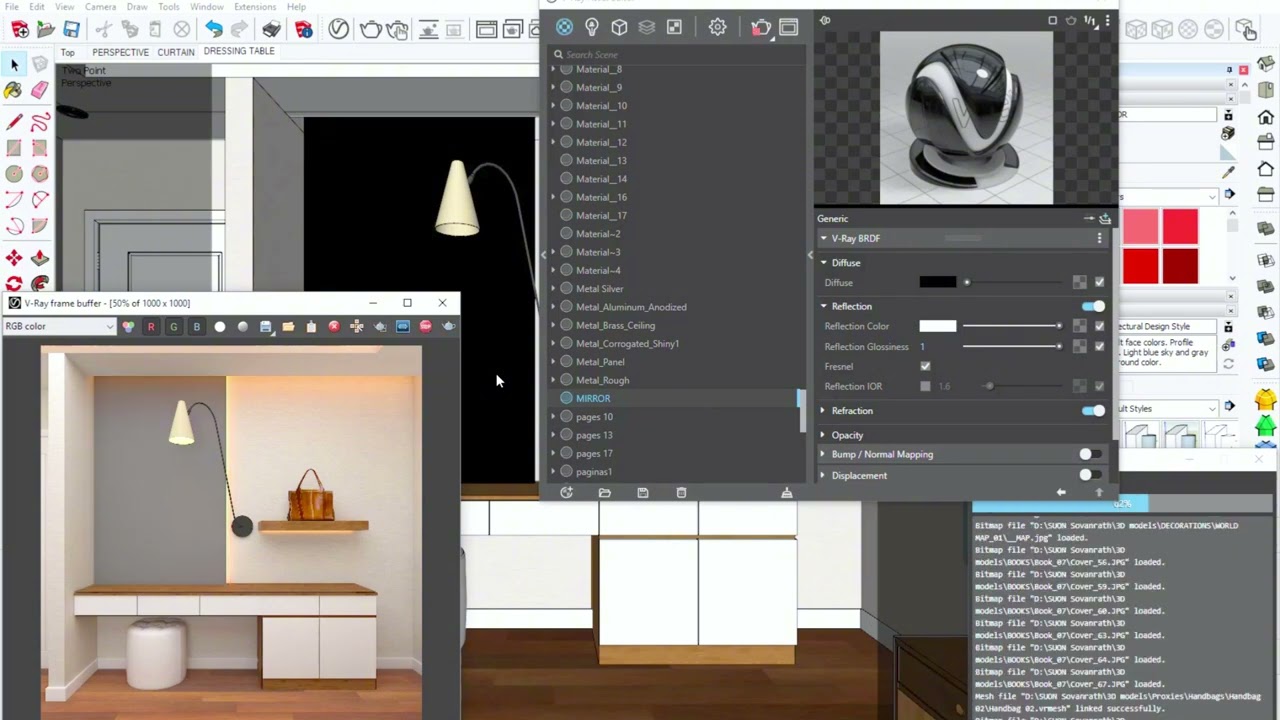Stop rendering with the red stop icon
Viewport: 1280px width, 720px height.
[426, 326]
